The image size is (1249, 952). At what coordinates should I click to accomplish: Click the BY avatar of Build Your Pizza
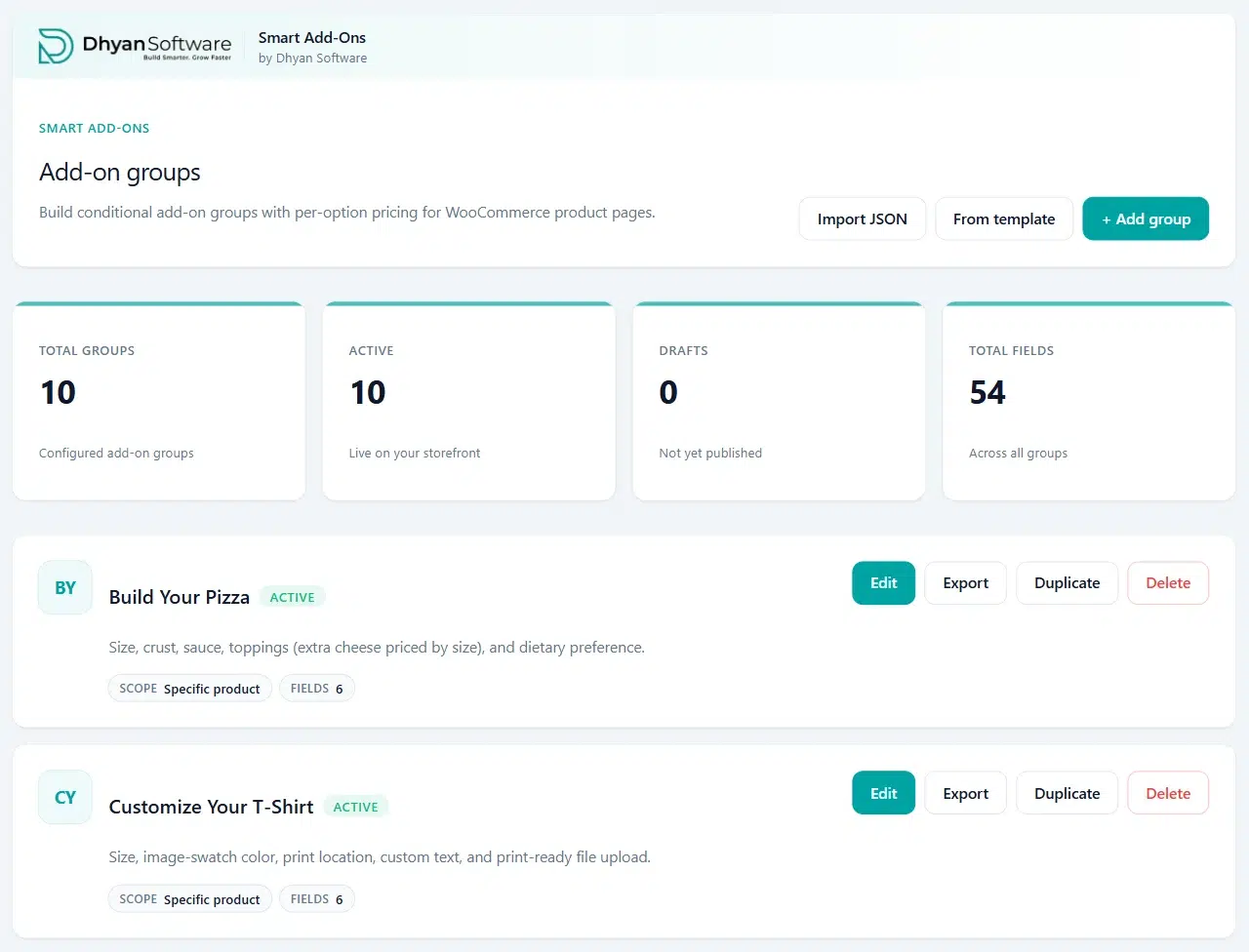click(65, 587)
